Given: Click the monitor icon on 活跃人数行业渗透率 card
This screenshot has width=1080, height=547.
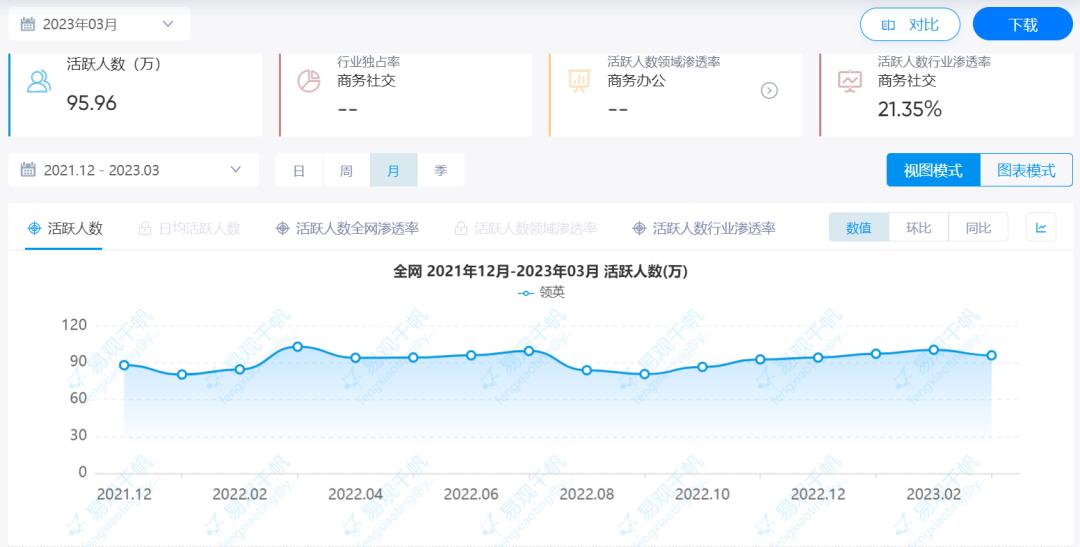Looking at the screenshot, I should pos(849,81).
